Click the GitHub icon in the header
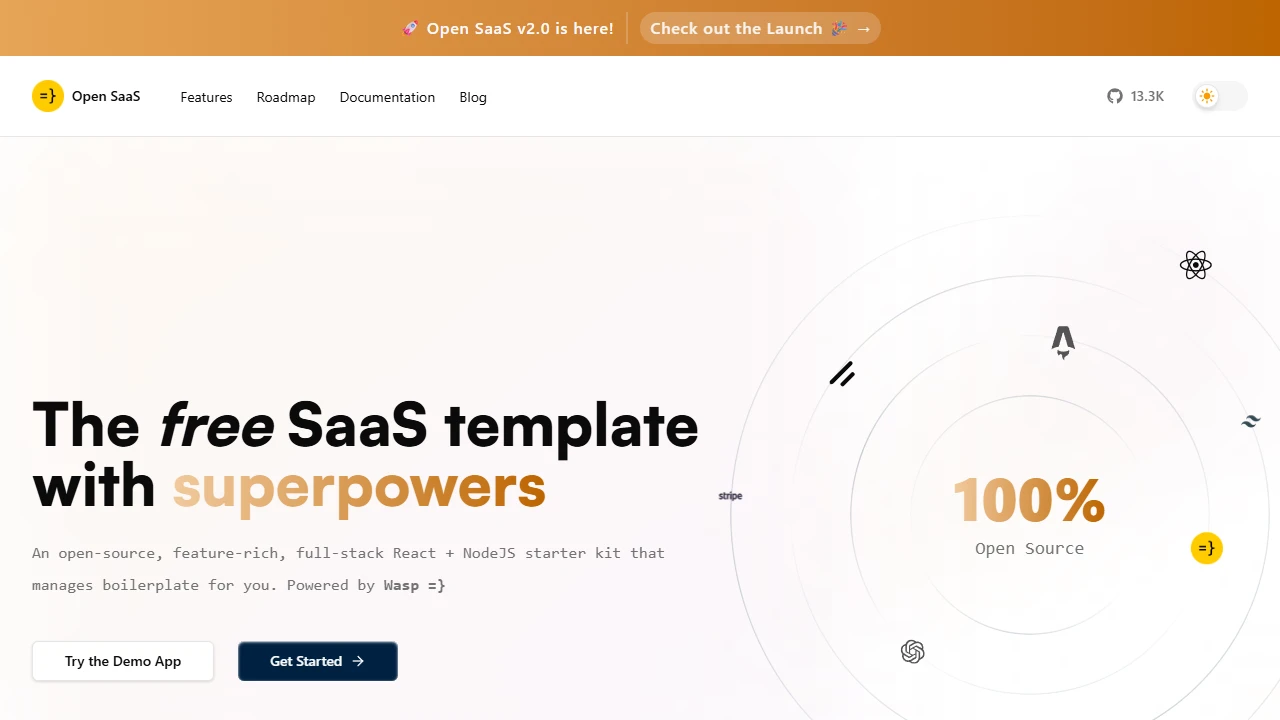 point(1114,96)
